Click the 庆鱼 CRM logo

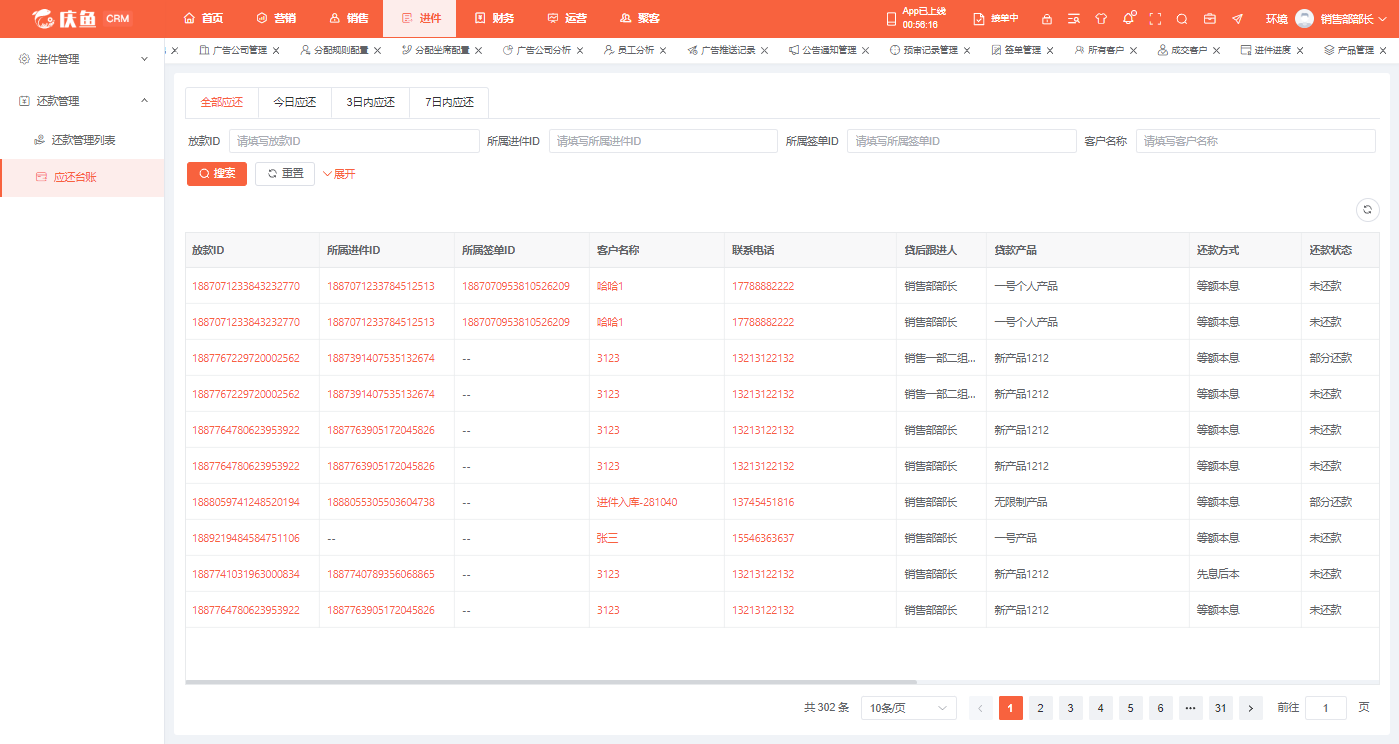[83, 18]
